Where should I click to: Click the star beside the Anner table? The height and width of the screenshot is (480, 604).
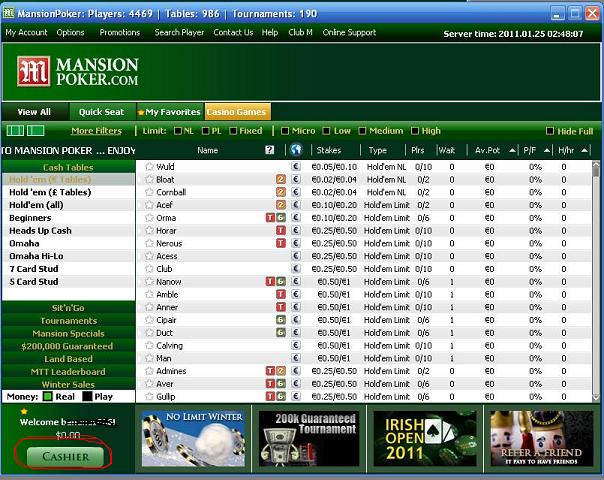pyautogui.click(x=149, y=307)
